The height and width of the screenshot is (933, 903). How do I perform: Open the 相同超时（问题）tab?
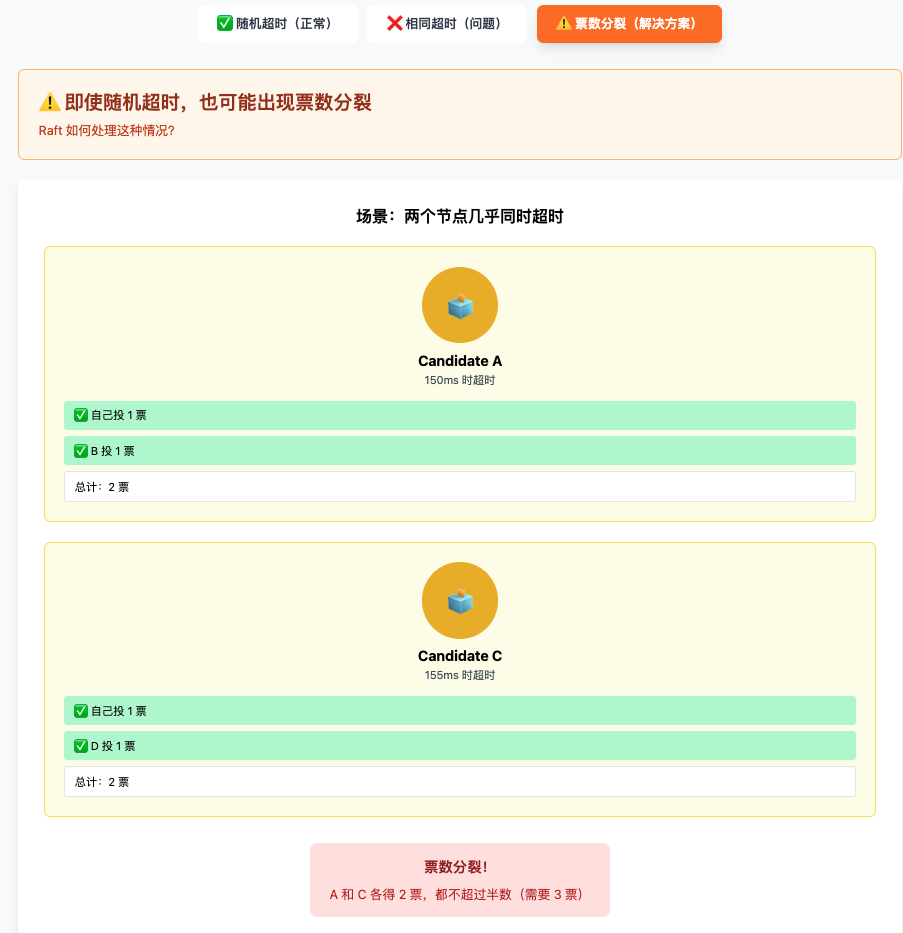click(446, 24)
